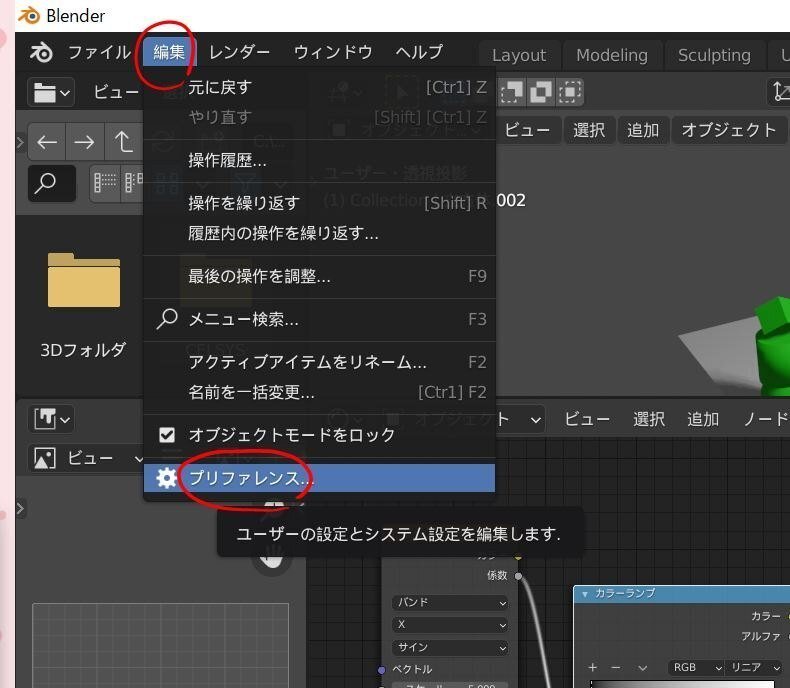Viewport: 790px width, 688px height.
Task: Collapse the カラーランプ node triangle
Action: pos(584,594)
